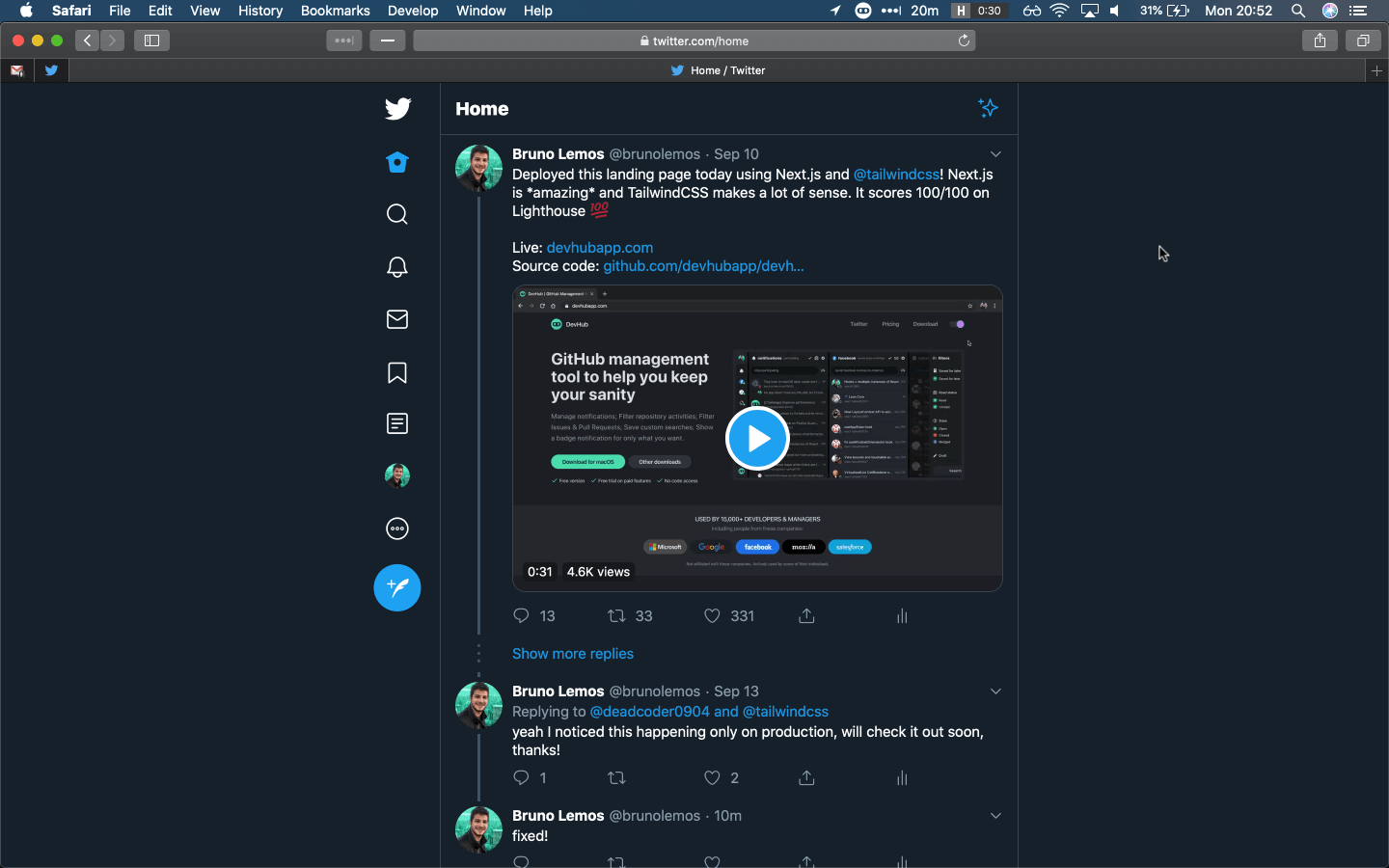Click the Home header title
The width and height of the screenshot is (1389, 868).
tap(482, 109)
